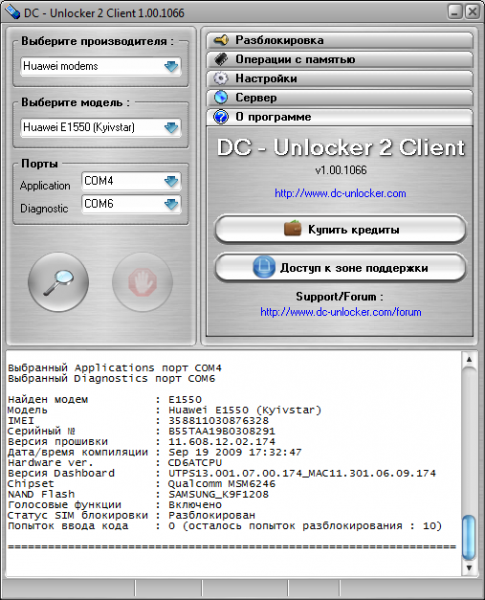485x600 pixels.
Task: Click the log scrollbar up arrow
Action: [469, 360]
